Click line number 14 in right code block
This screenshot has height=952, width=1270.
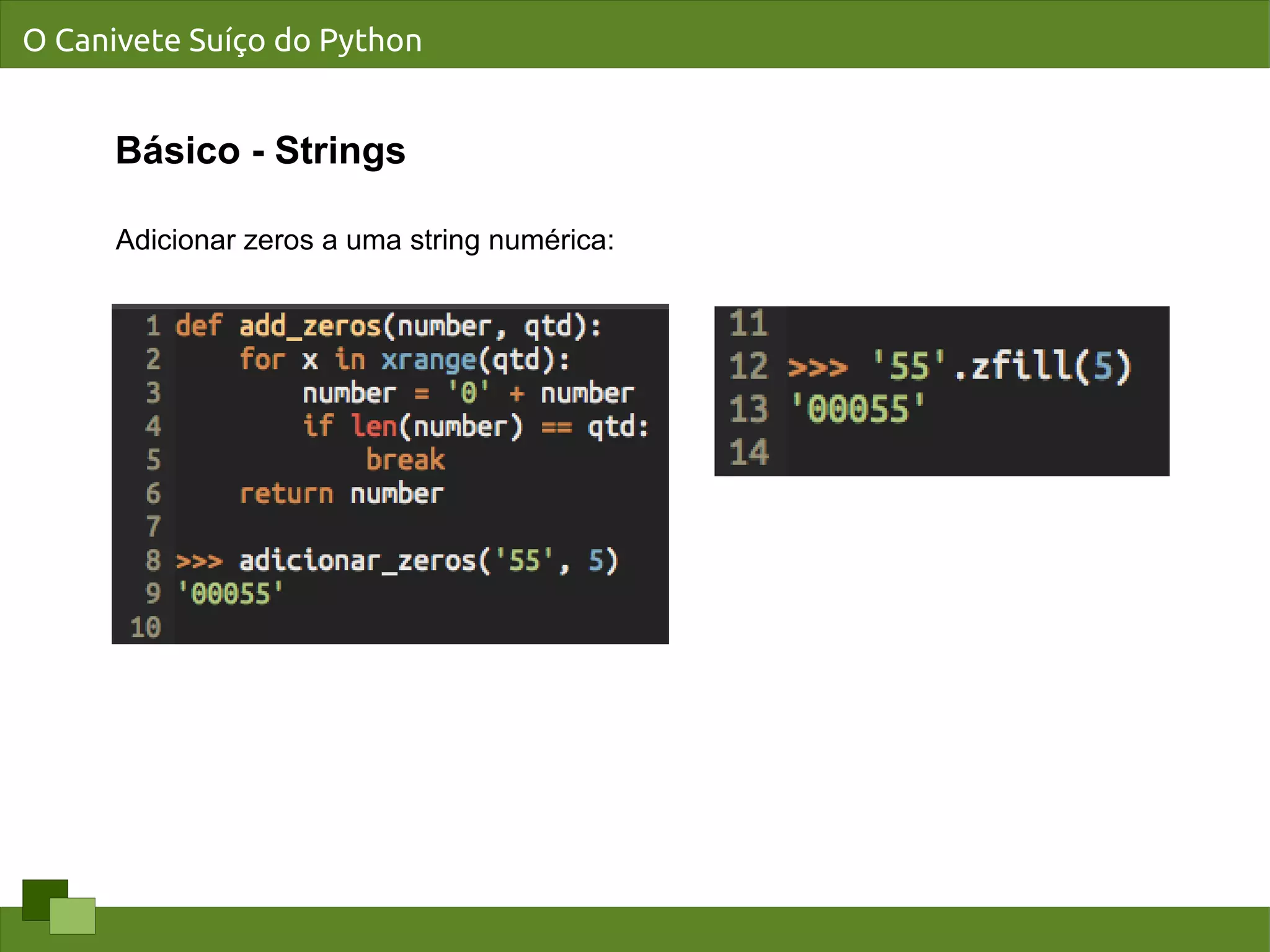tap(749, 452)
